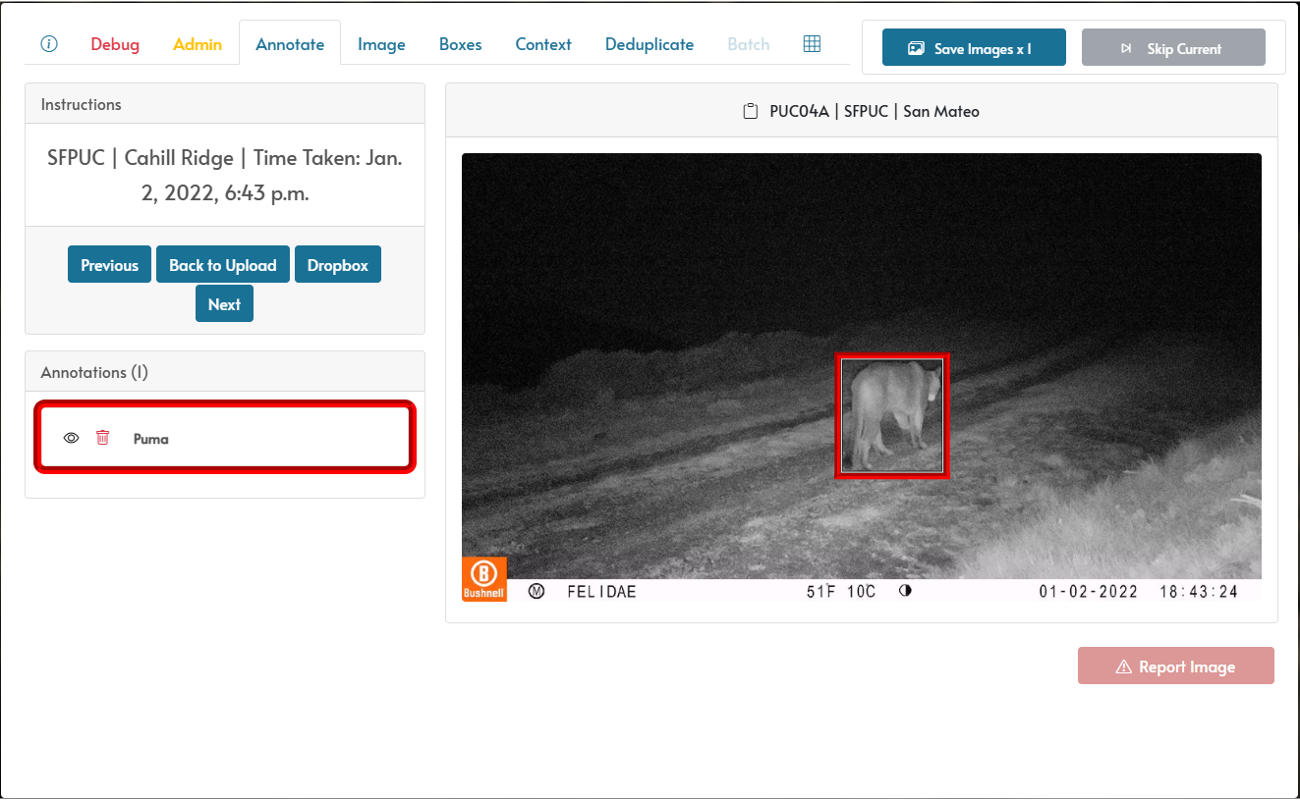Click the orange Bushnell logo
Image resolution: width=1300 pixels, height=800 pixels.
(484, 579)
